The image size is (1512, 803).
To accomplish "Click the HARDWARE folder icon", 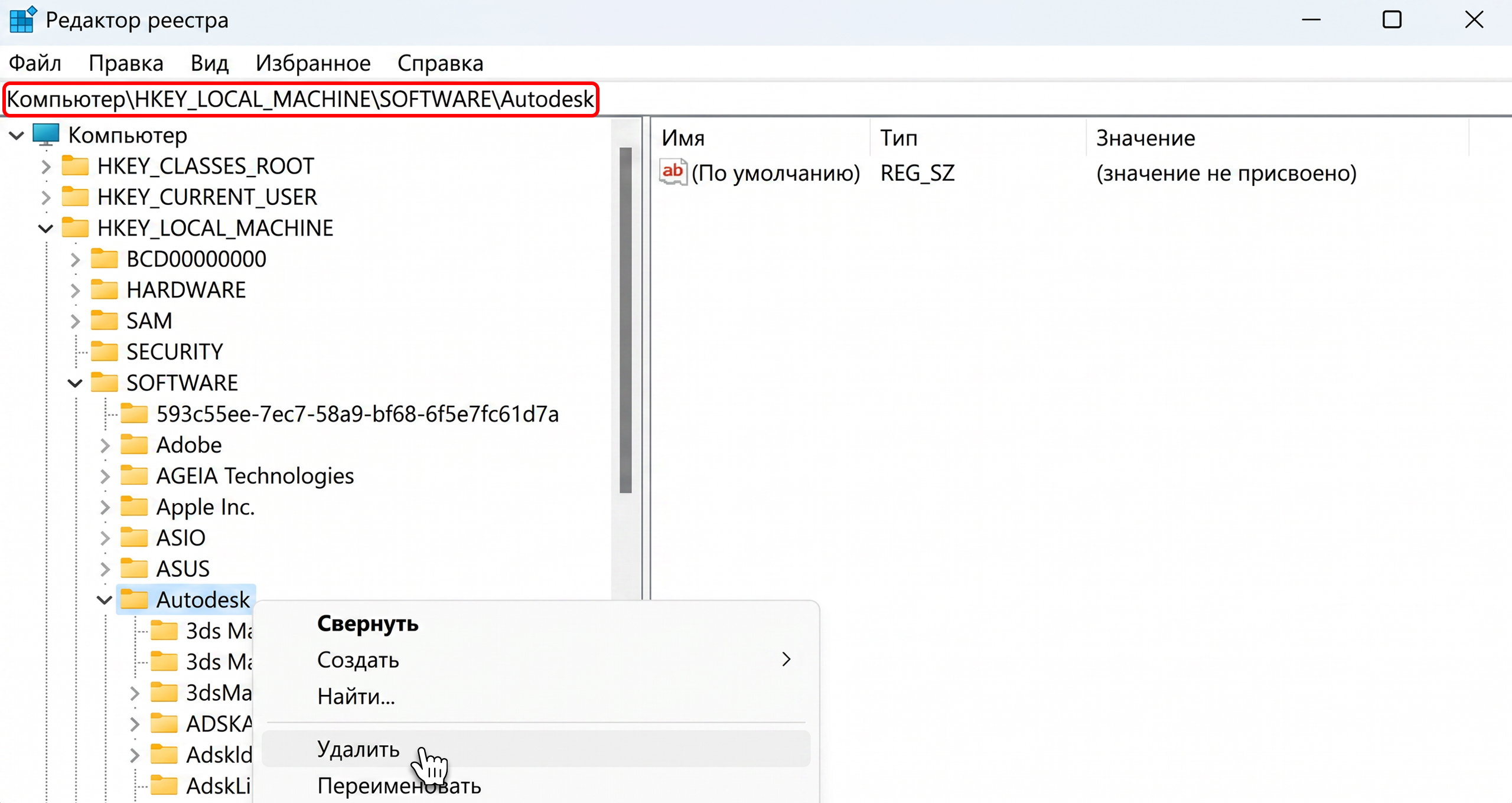I will click(105, 290).
